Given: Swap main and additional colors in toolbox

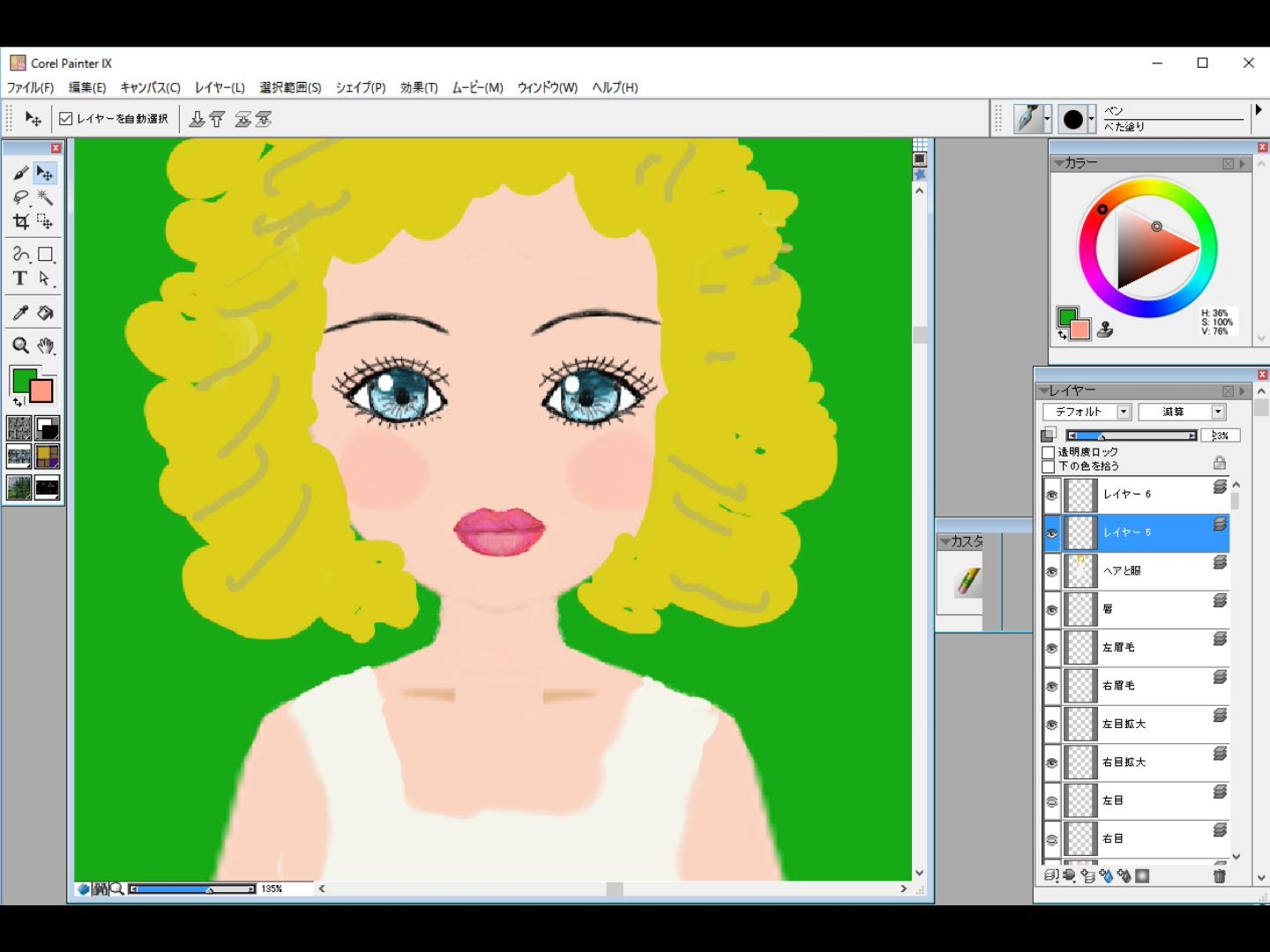Looking at the screenshot, I should pyautogui.click(x=17, y=401).
